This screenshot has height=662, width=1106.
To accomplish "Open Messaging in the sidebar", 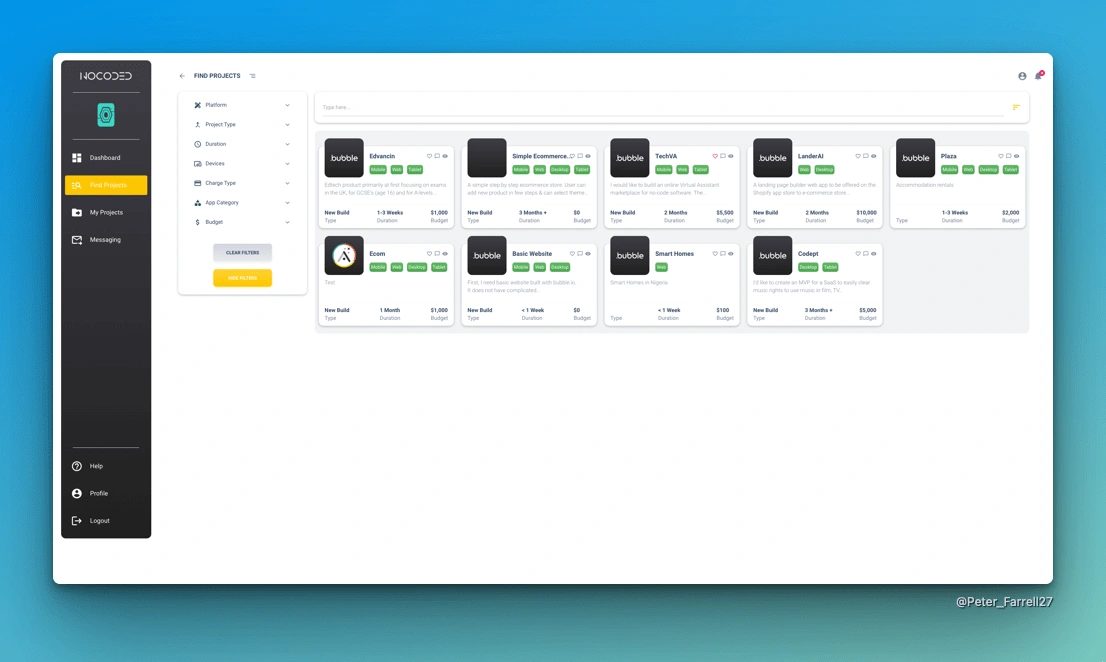I will (106, 240).
